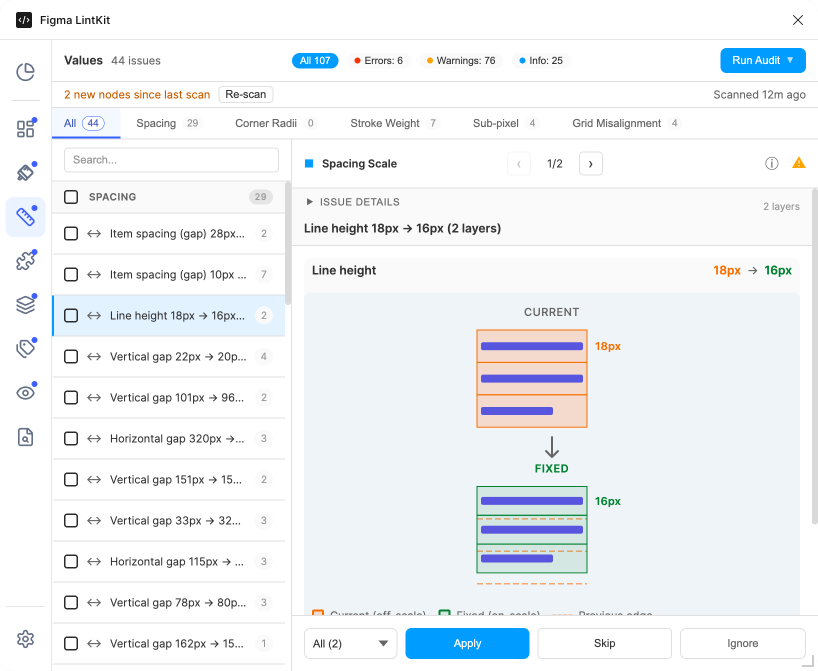Open the eye inspection panel

(x=25, y=392)
